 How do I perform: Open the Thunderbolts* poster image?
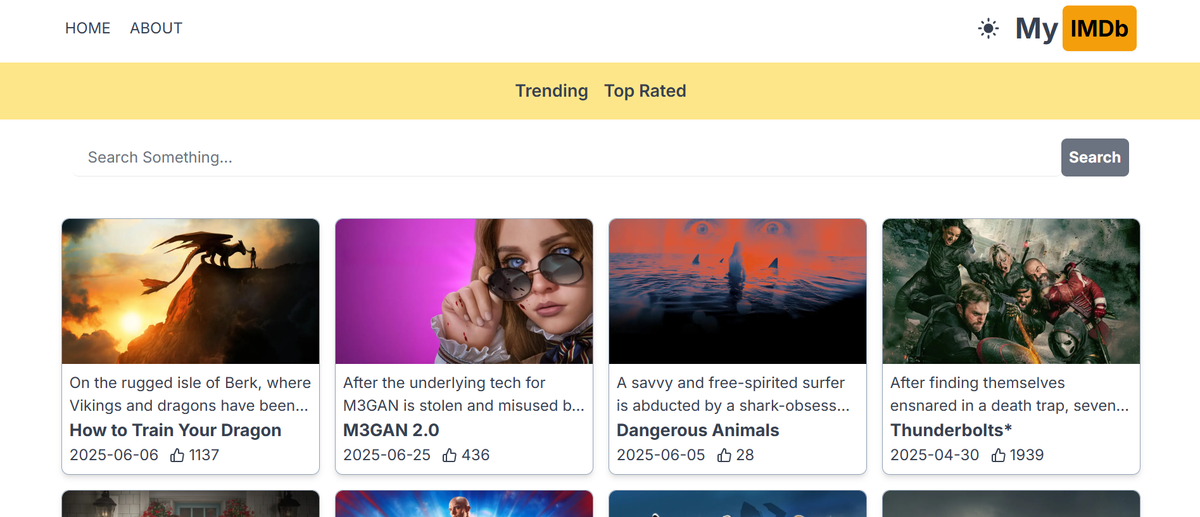pos(1011,291)
